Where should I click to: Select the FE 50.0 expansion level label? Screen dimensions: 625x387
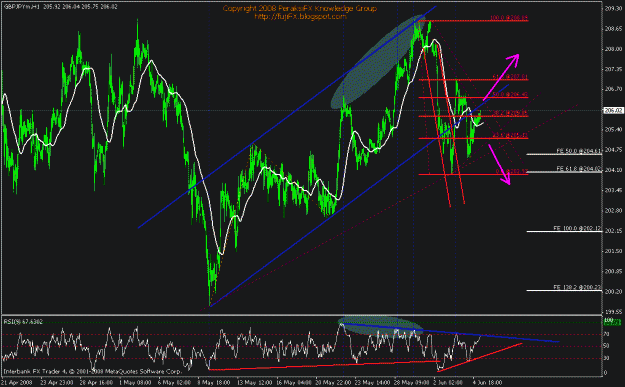(x=579, y=151)
